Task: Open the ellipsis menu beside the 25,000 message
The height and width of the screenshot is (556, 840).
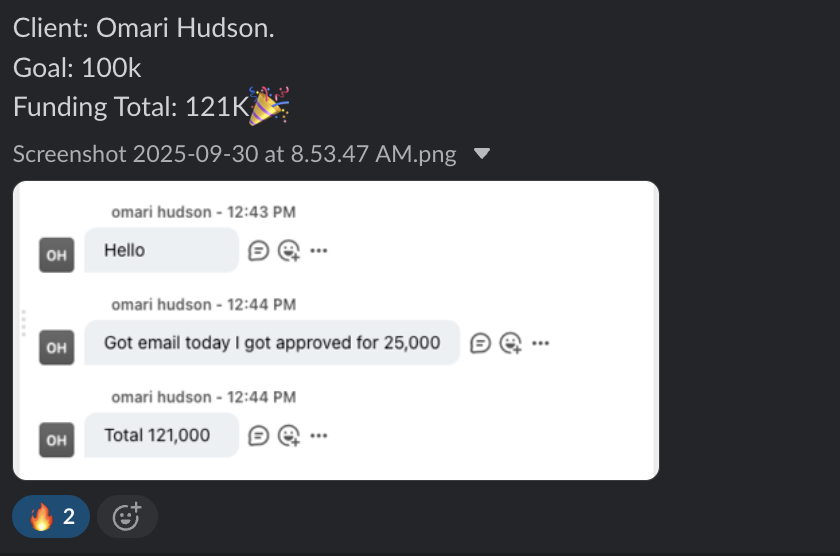Action: 541,343
